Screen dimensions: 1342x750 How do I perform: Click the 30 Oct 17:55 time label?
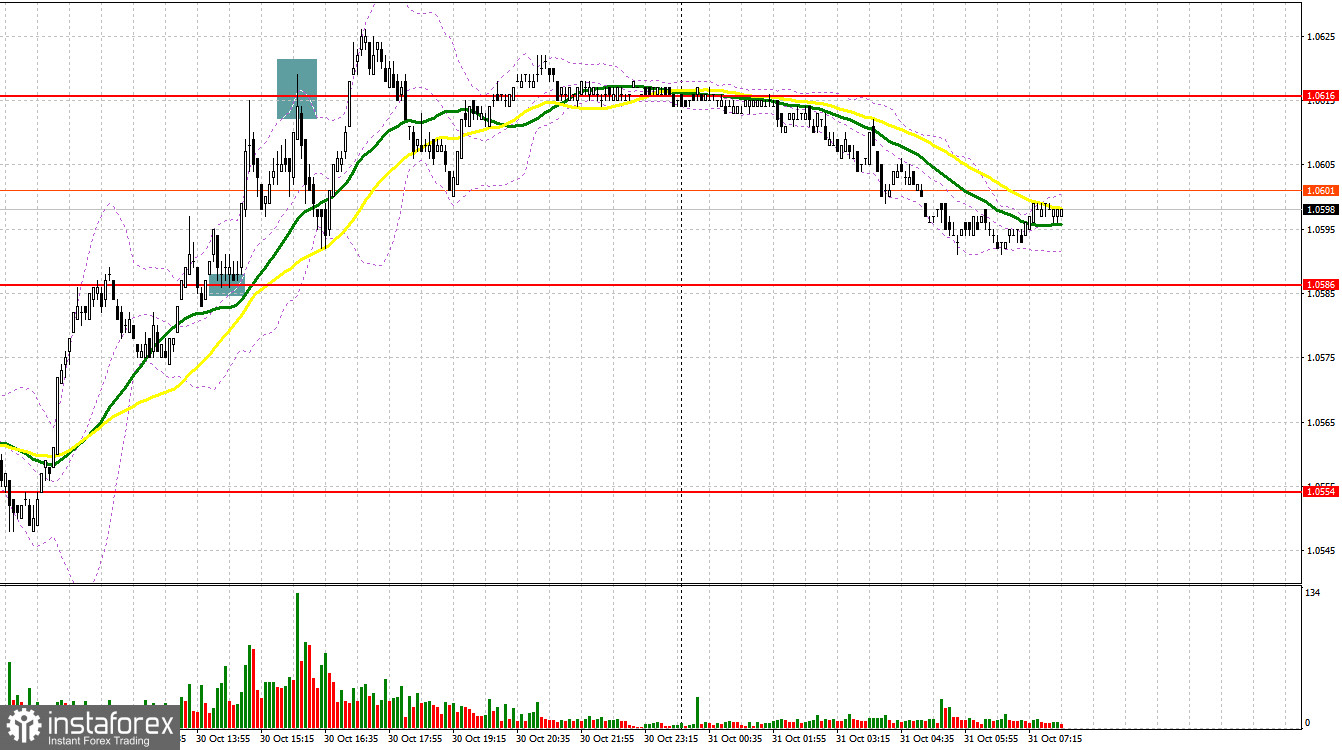click(x=416, y=739)
